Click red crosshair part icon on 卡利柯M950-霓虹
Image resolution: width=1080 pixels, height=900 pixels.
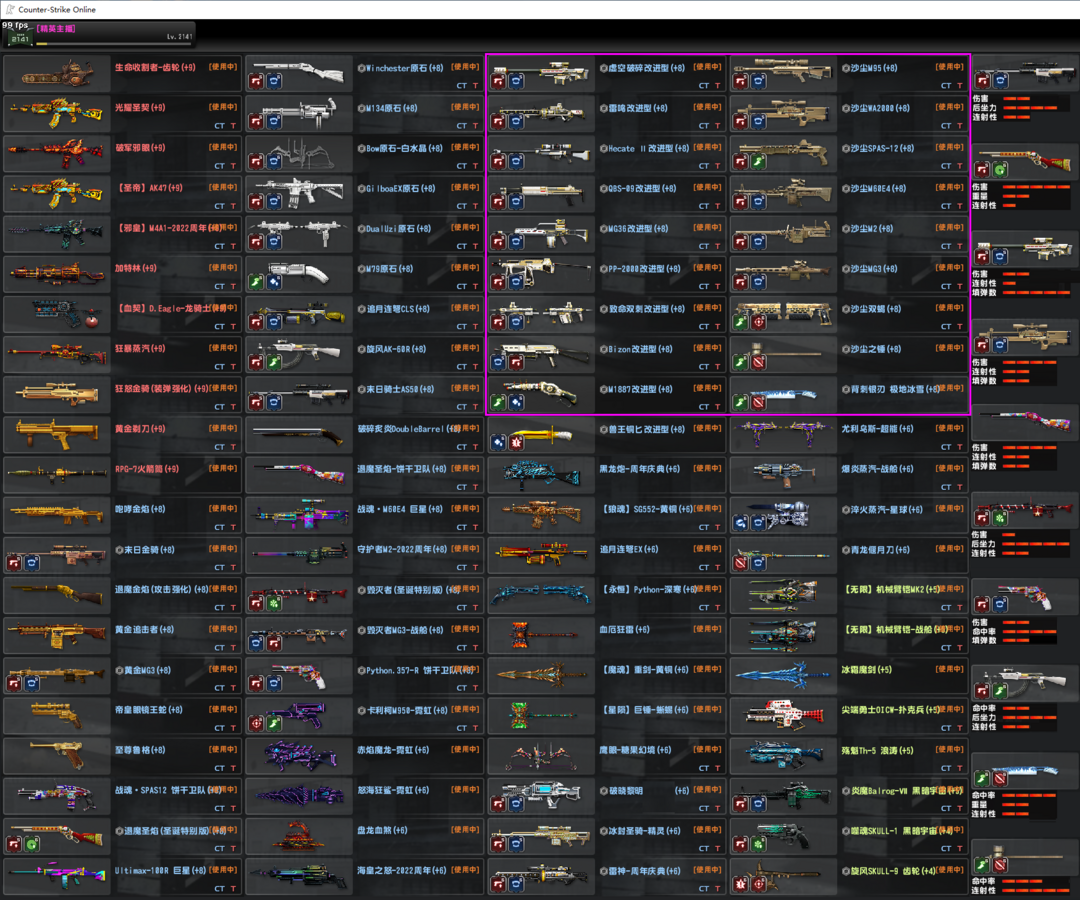coord(256,724)
